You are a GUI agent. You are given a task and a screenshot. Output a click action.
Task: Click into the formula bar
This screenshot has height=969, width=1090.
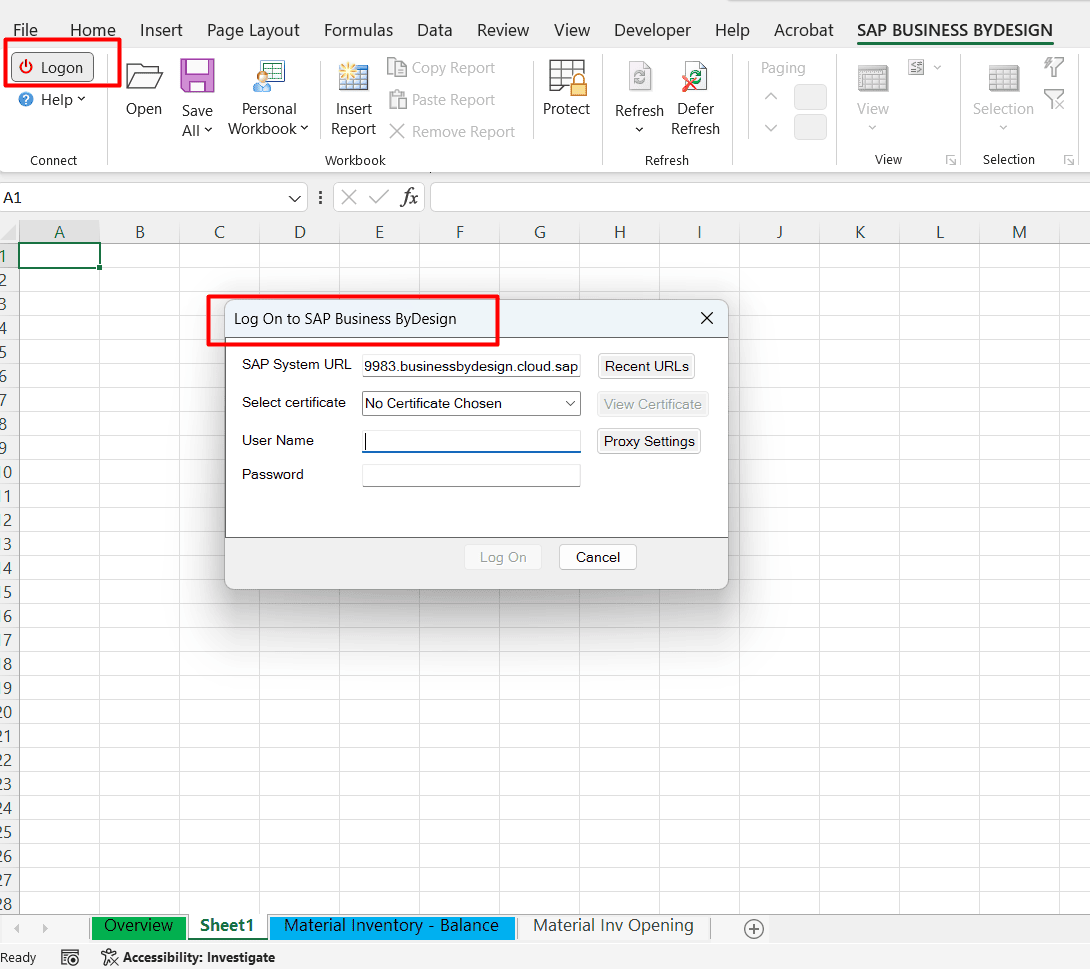pyautogui.click(x=760, y=197)
